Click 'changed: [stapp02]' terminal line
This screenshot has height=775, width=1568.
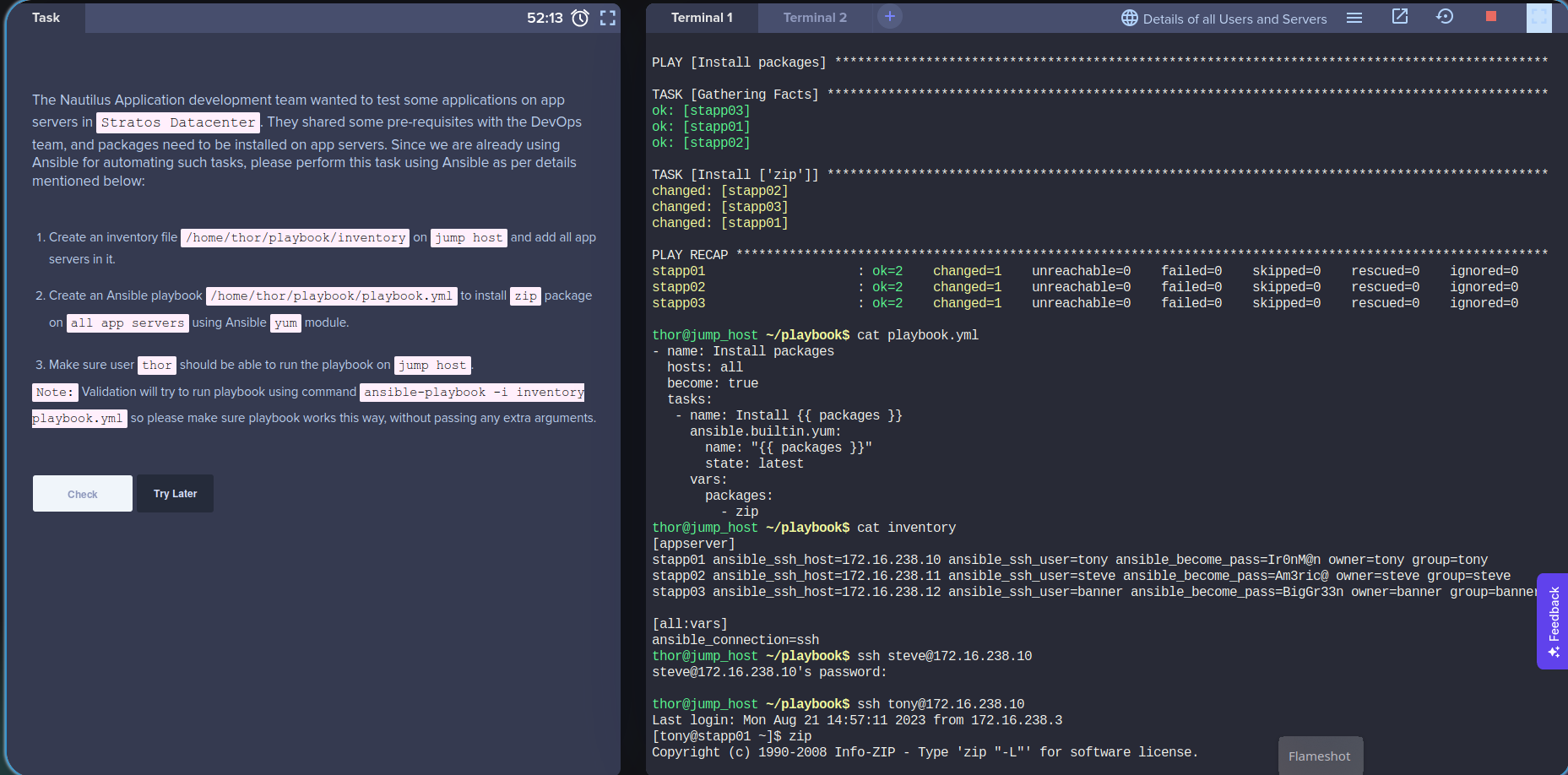[x=720, y=191]
